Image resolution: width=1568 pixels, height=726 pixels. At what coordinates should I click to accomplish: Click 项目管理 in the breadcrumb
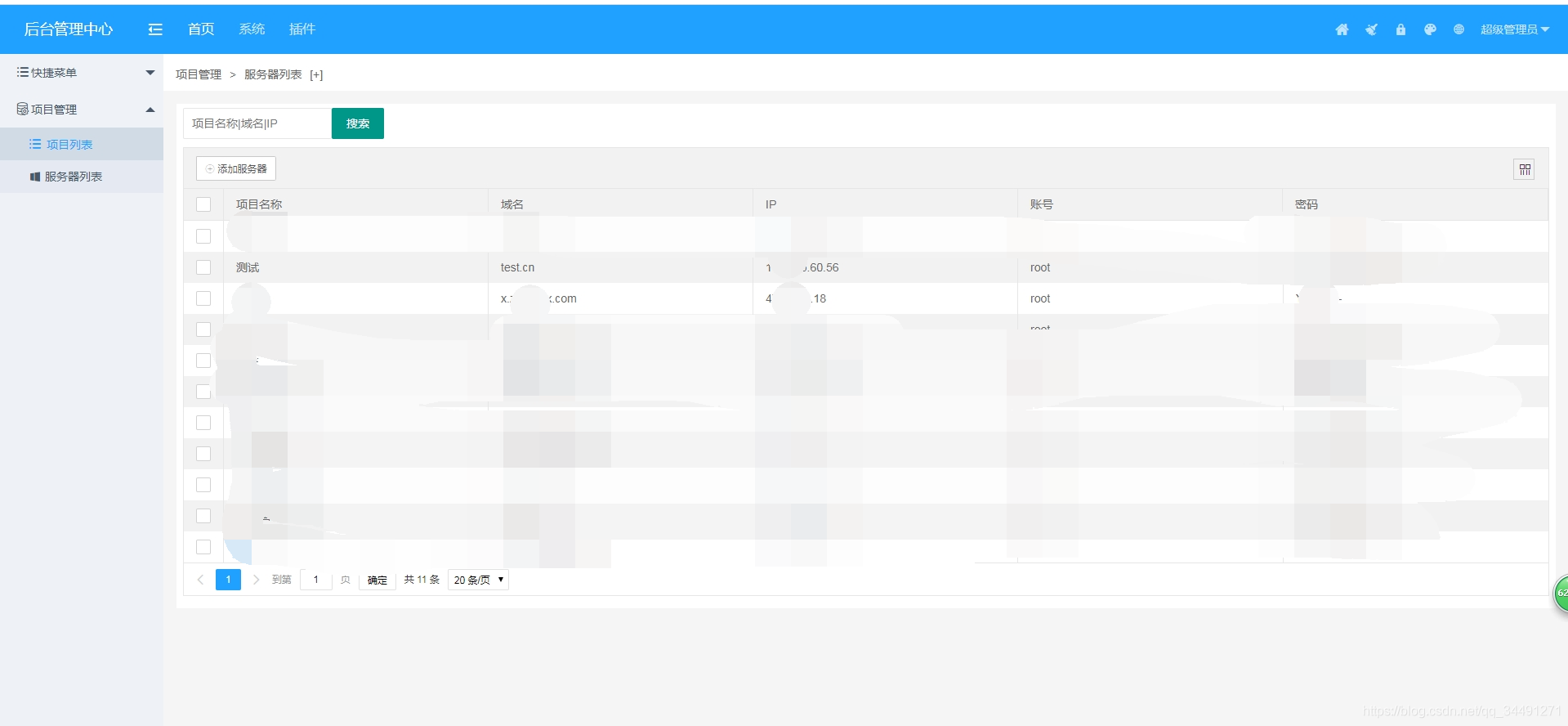coord(199,74)
